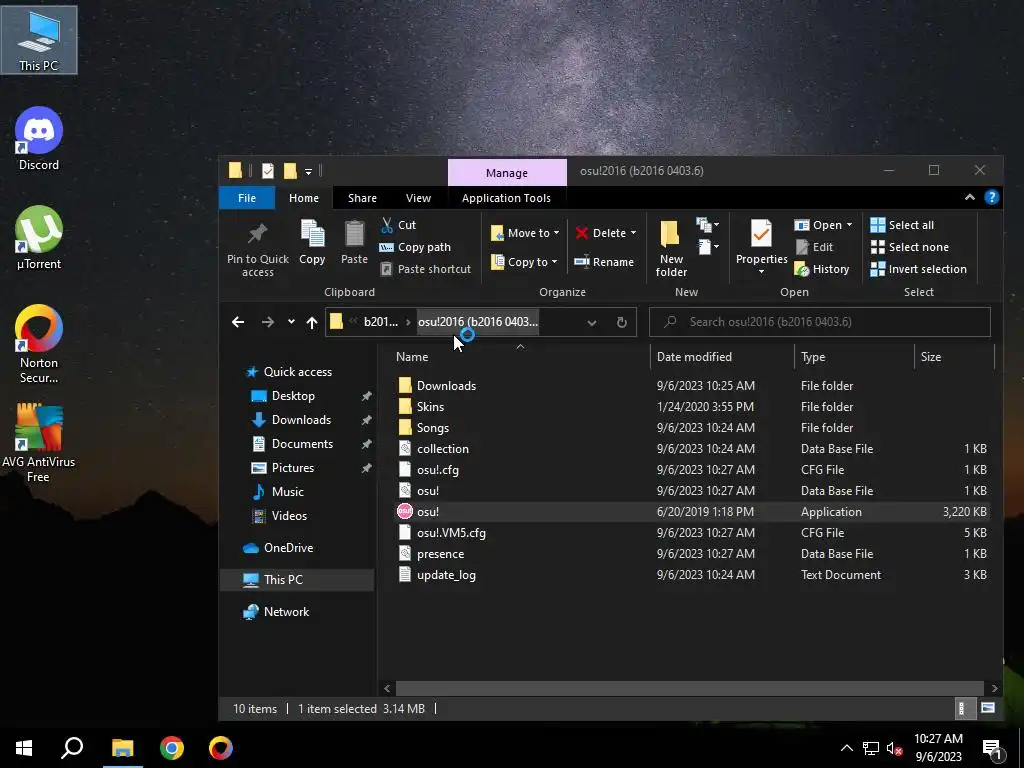Open the Move to dropdown
Screen dimensions: 1024x768
525,233
